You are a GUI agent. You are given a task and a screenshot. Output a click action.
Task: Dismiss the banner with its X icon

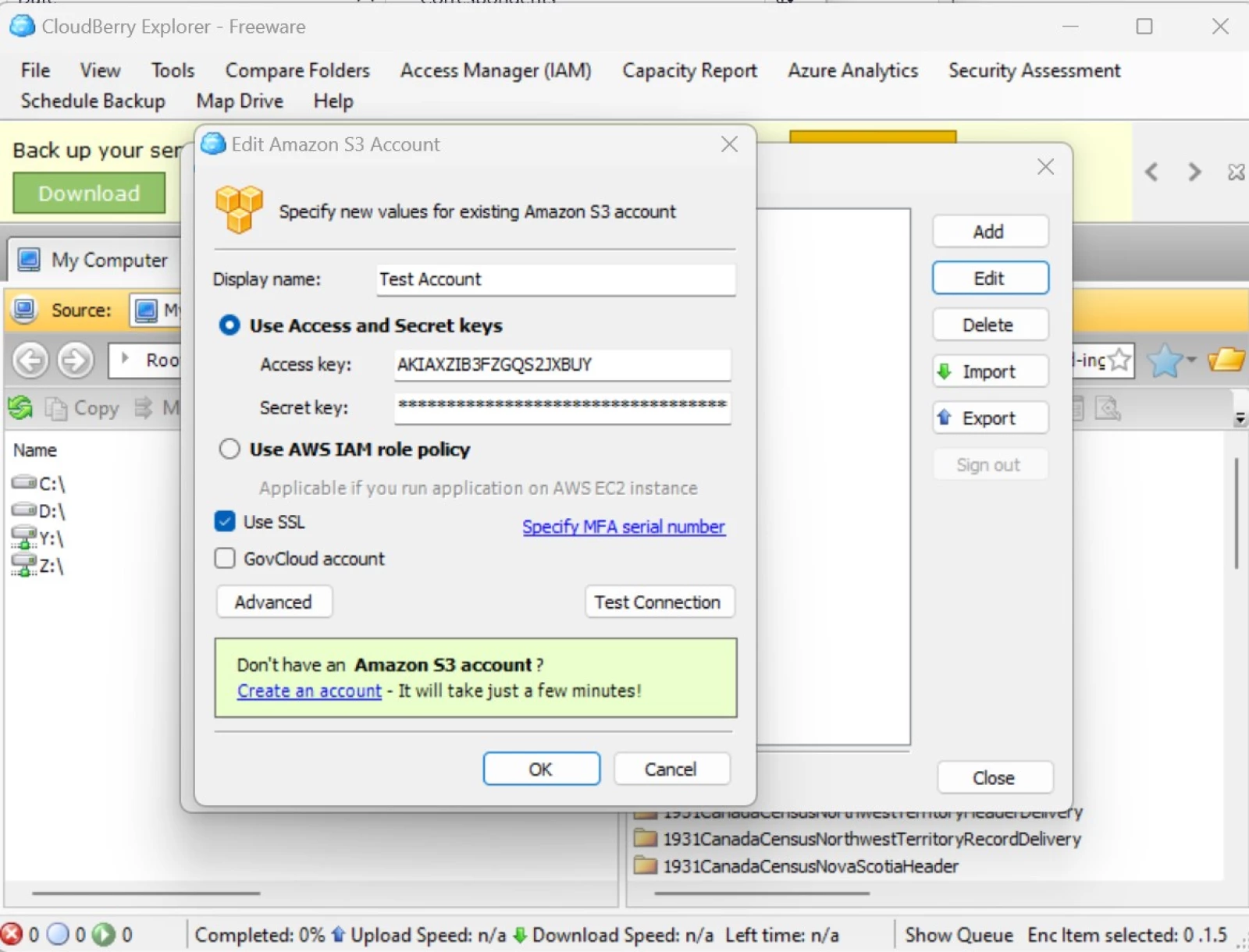coord(1236,172)
